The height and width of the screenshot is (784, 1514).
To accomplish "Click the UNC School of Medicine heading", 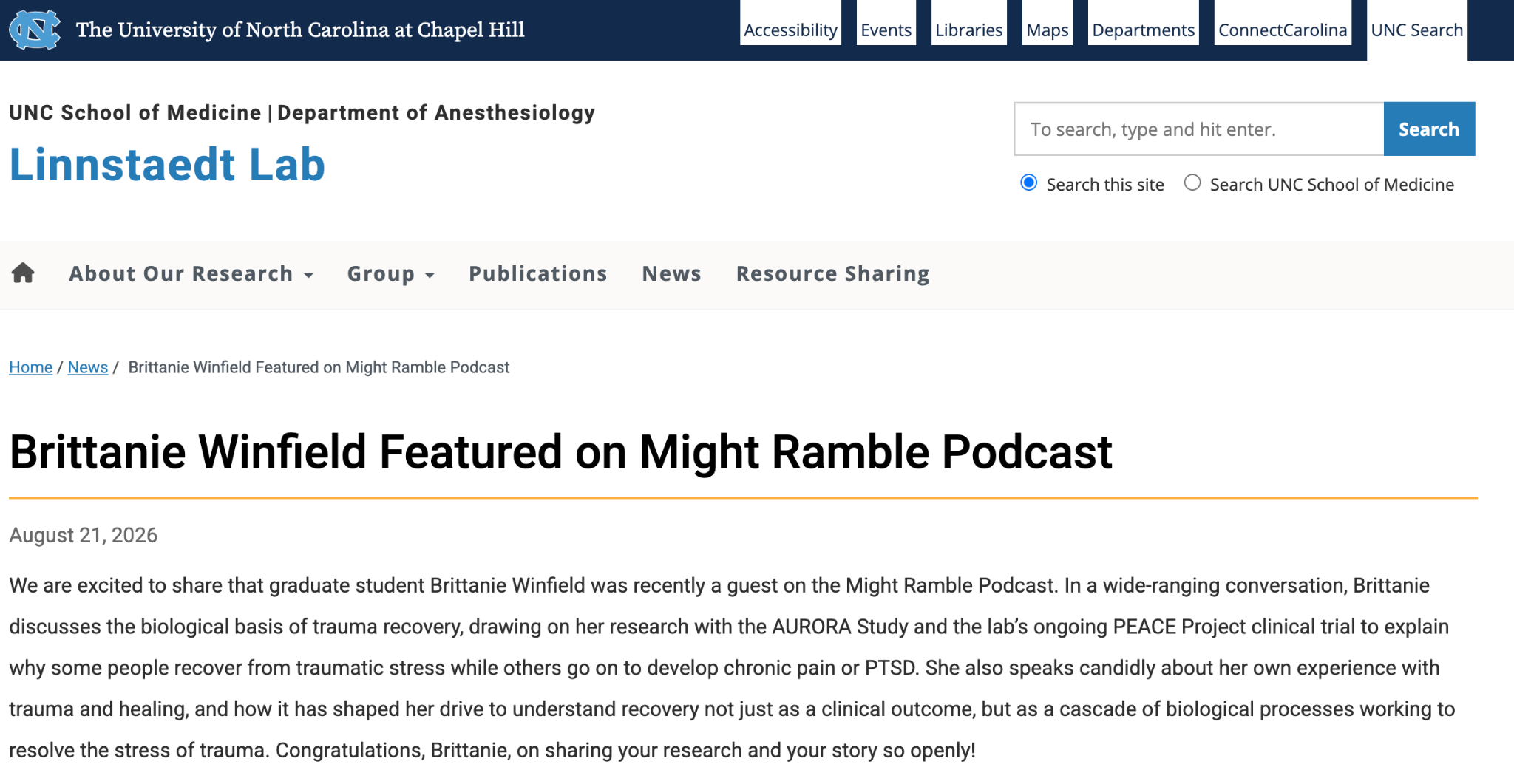I will coord(135,112).
